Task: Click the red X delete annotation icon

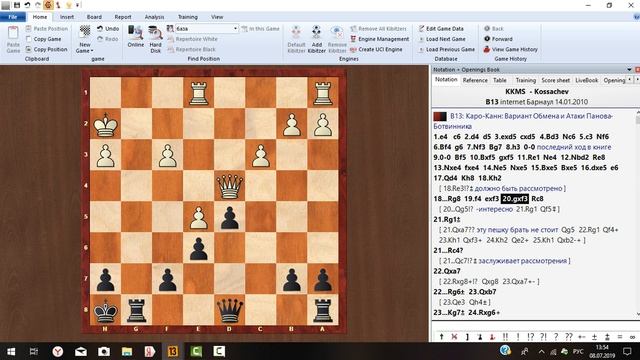Action: tap(454, 337)
